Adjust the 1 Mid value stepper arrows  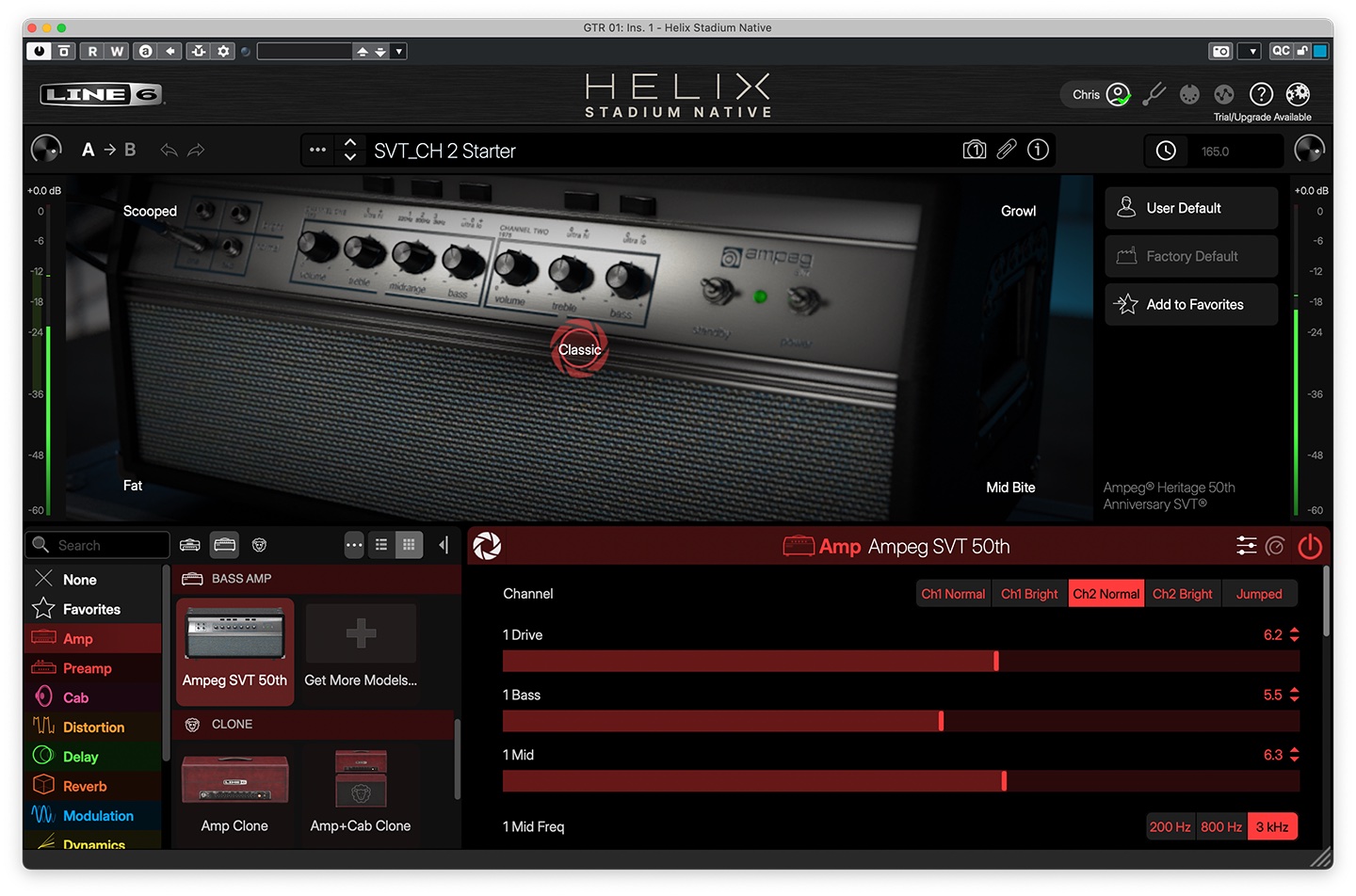[x=1294, y=755]
